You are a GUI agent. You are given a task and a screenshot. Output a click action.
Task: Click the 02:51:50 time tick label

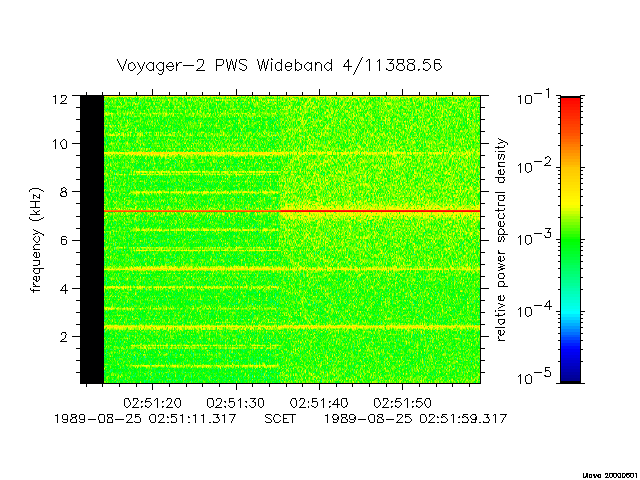[x=402, y=403]
